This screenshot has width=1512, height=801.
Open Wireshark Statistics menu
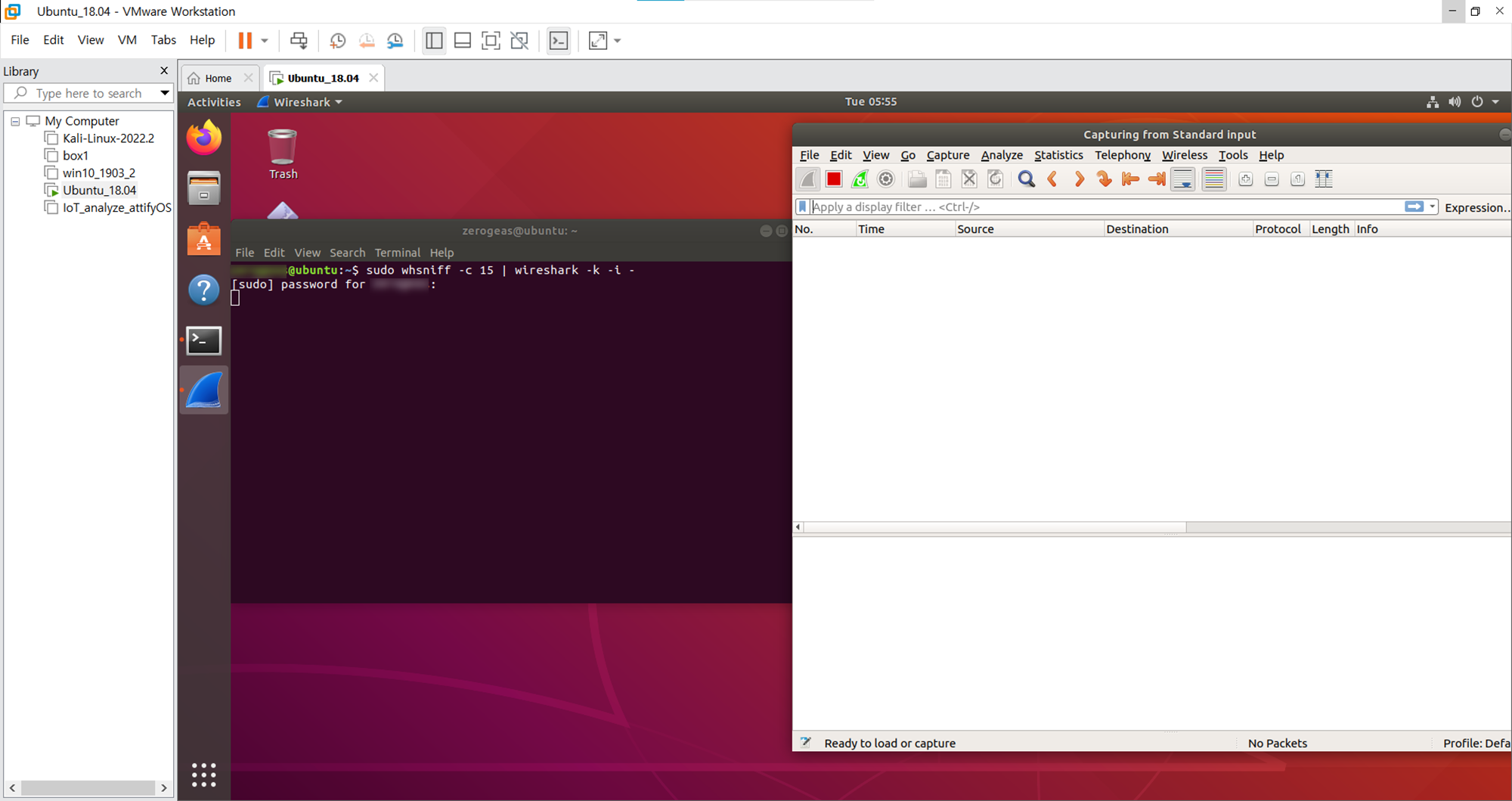[x=1058, y=155]
